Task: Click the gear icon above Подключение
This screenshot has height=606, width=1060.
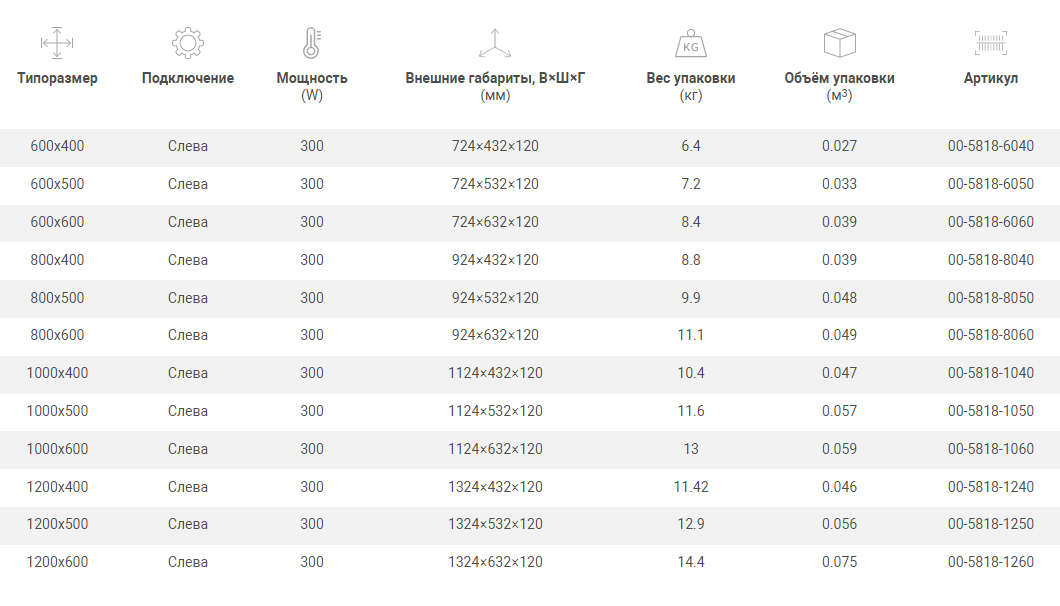Action: [188, 43]
